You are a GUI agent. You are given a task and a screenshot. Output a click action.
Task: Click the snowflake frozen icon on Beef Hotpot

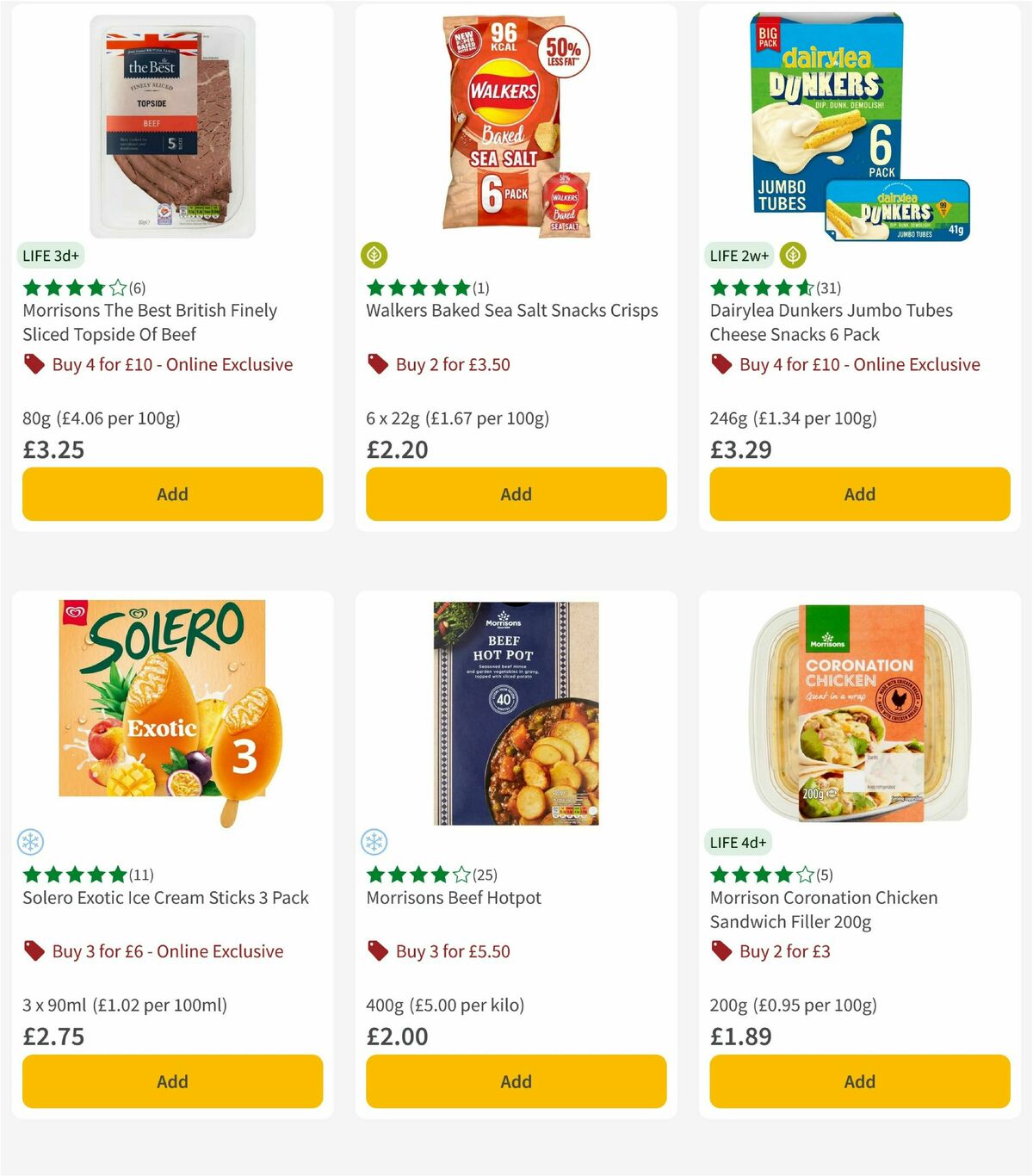(x=376, y=841)
